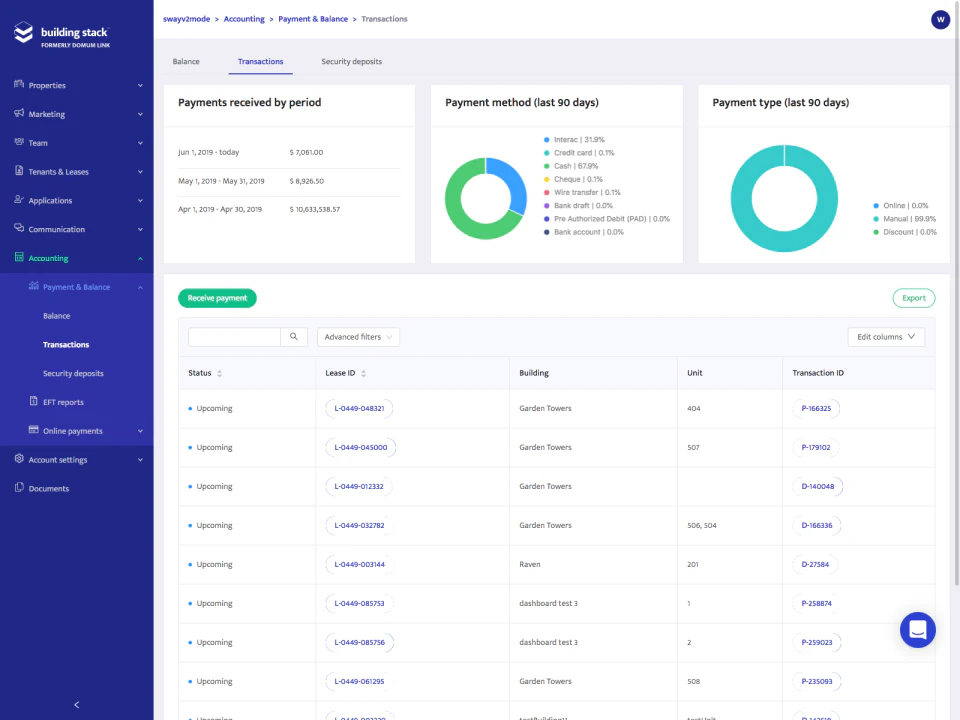Screen dimensions: 960x720
Task: Open the Advanced filters dropdown
Action: [358, 337]
